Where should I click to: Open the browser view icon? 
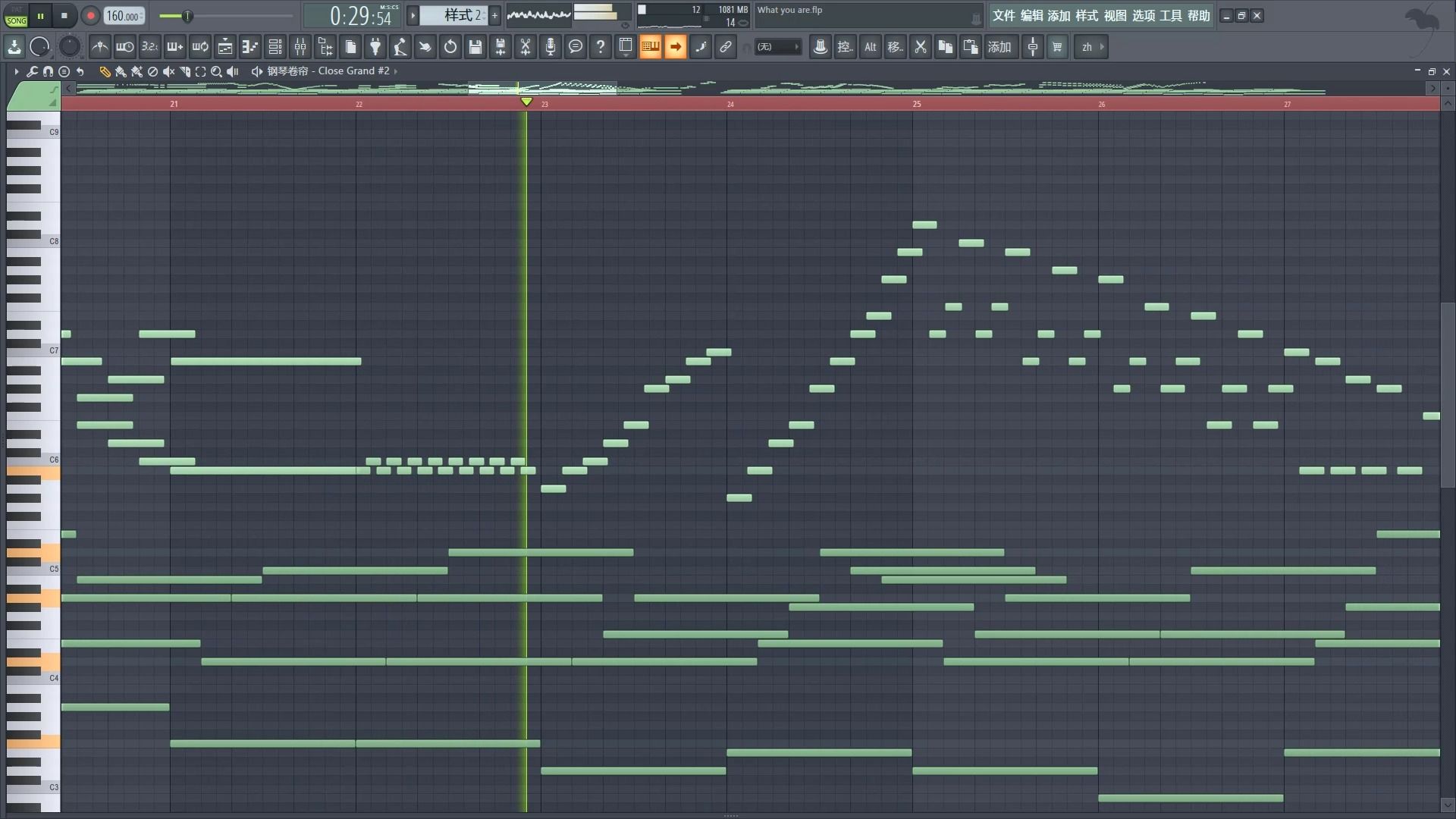pyautogui.click(x=325, y=47)
